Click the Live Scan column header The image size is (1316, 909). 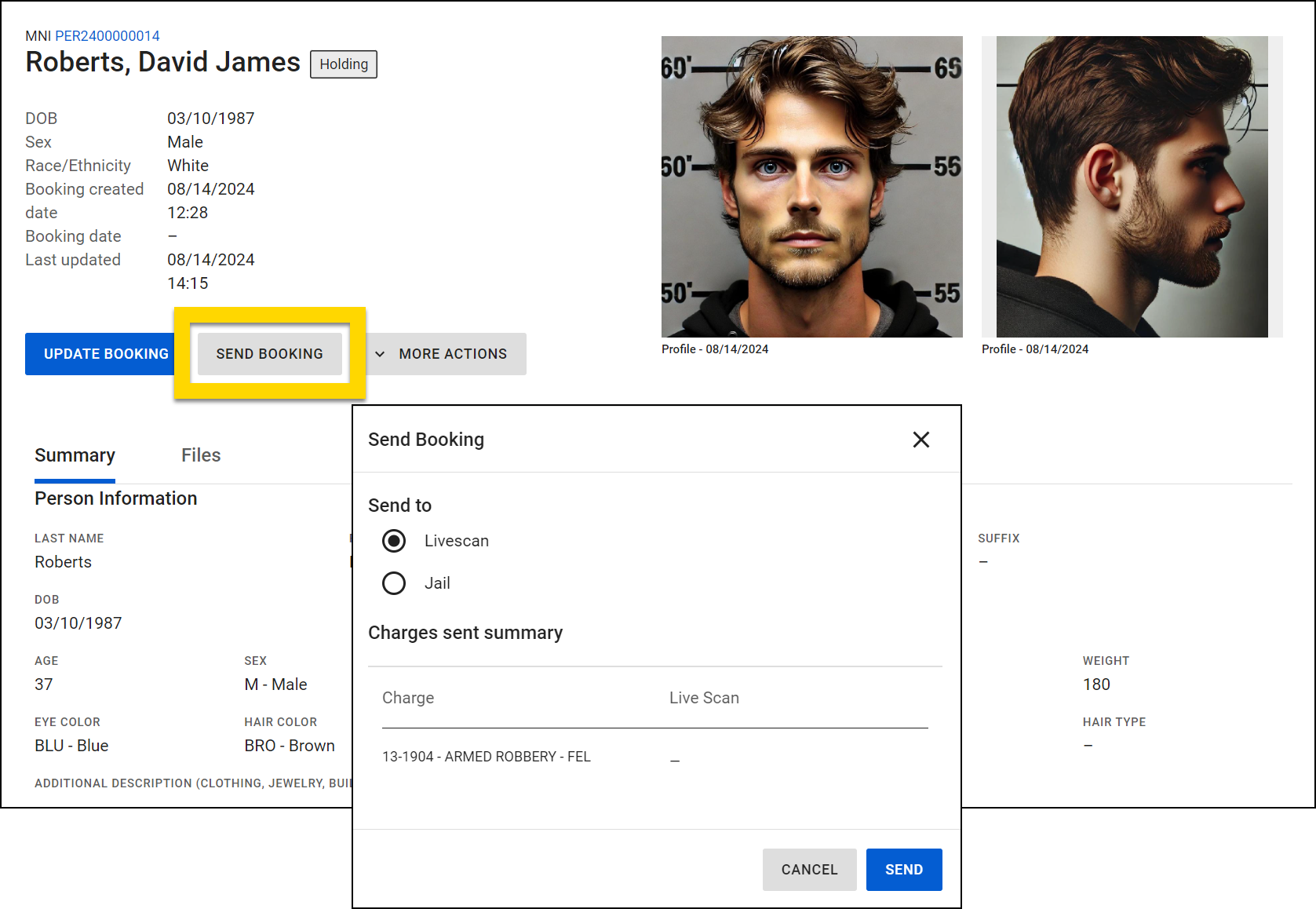[x=704, y=698]
